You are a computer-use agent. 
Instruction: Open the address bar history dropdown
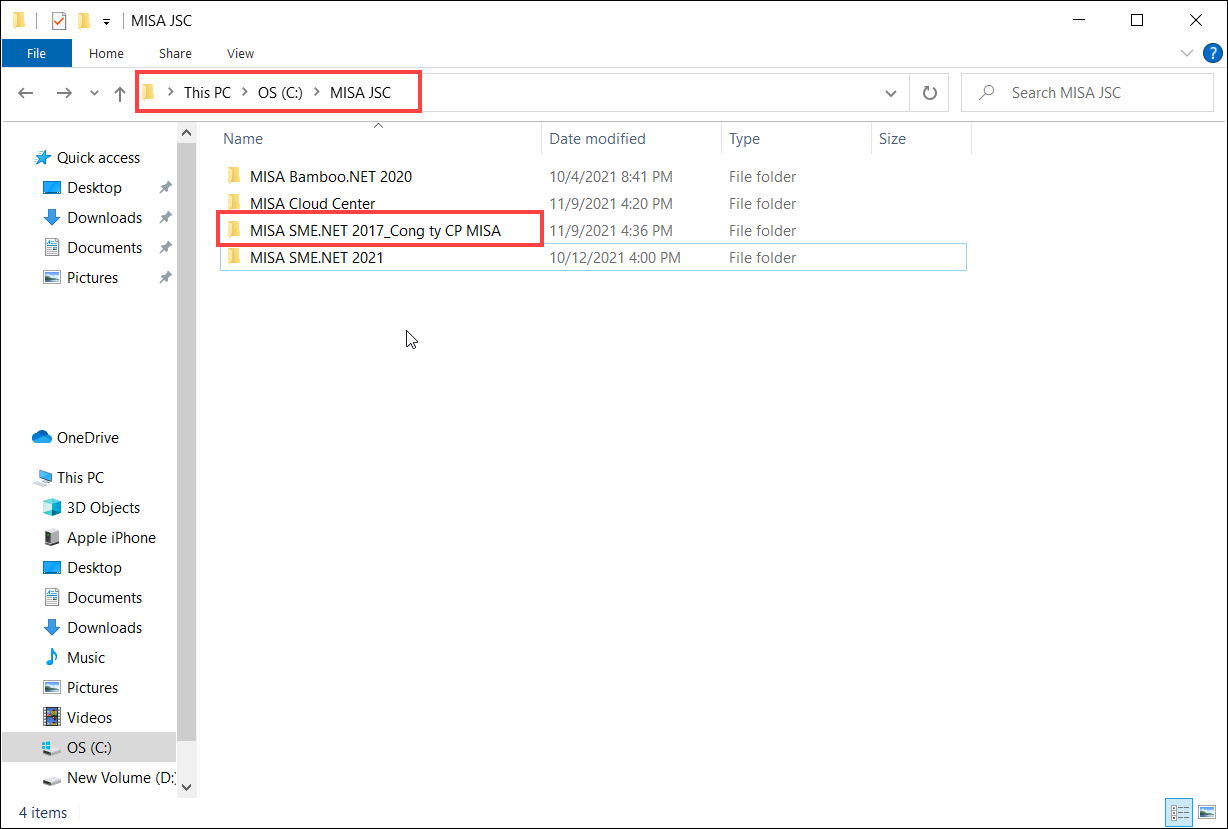coord(891,93)
